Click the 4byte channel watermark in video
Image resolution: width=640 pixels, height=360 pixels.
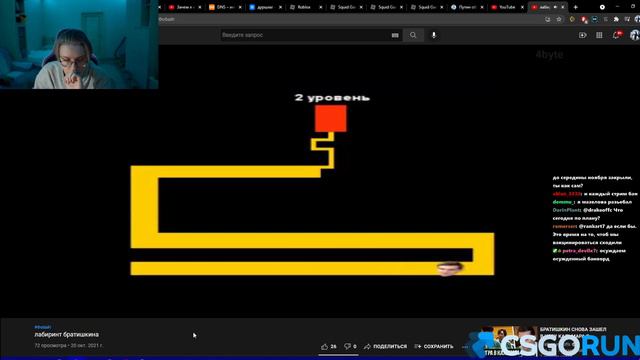pos(549,55)
